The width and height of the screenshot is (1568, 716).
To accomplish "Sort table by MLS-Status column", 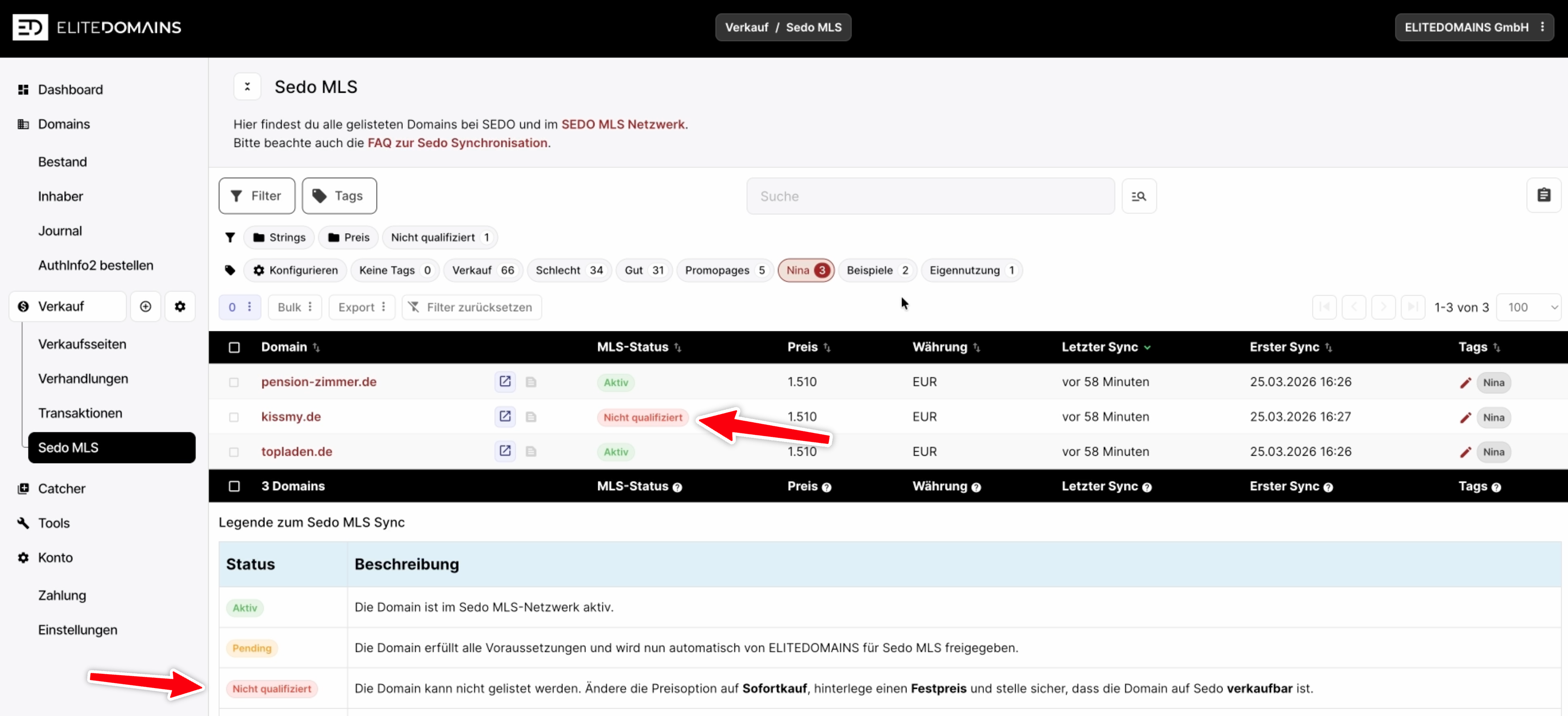I will tap(639, 347).
